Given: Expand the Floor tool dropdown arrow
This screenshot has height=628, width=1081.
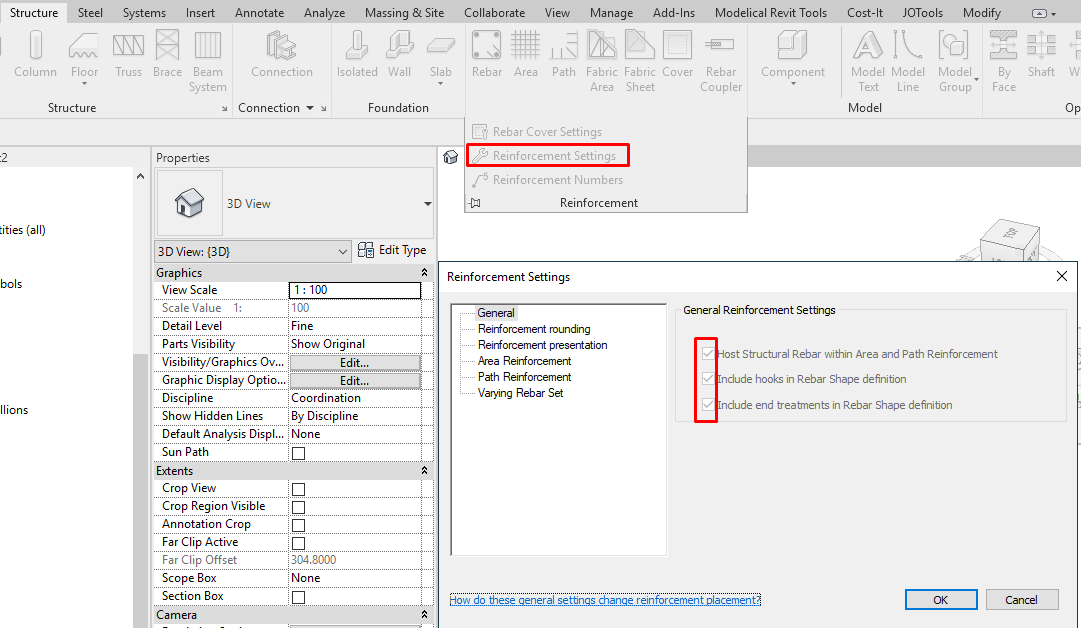Looking at the screenshot, I should click(84, 84).
